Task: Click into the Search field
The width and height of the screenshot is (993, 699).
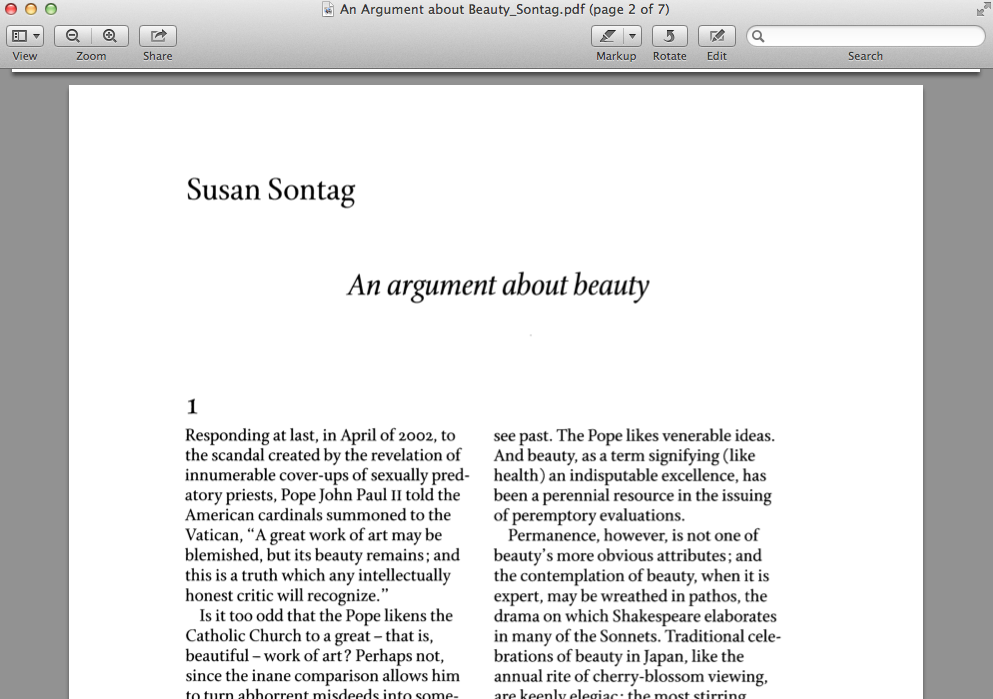Action: click(866, 36)
